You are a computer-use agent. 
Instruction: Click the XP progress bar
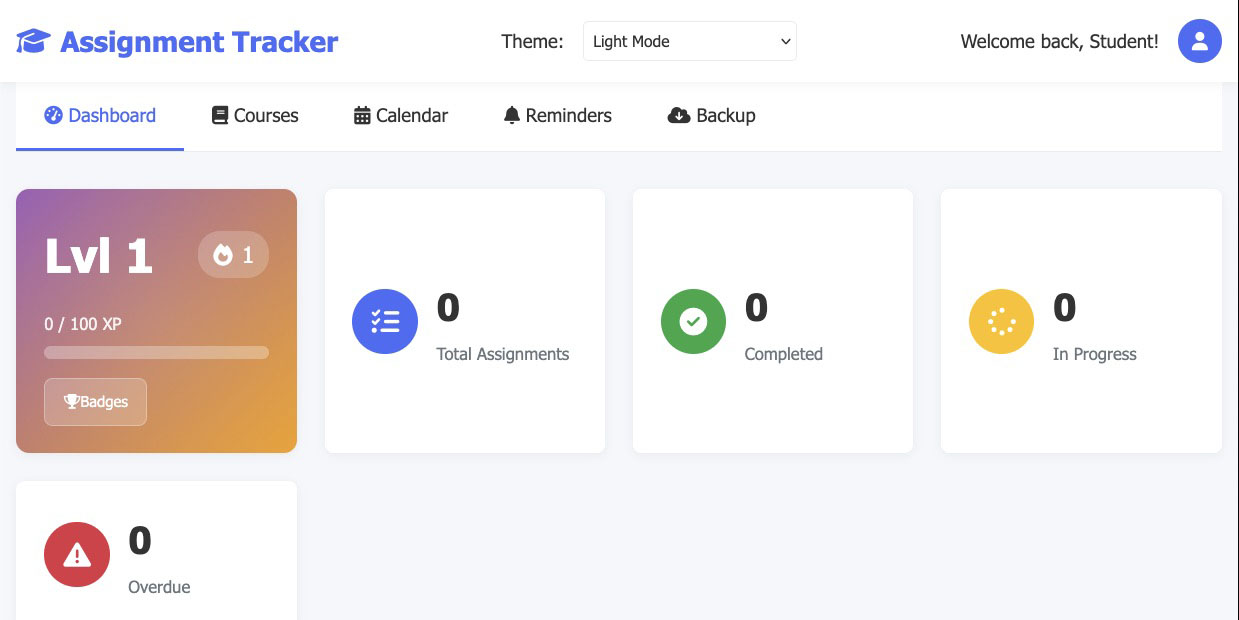point(156,353)
